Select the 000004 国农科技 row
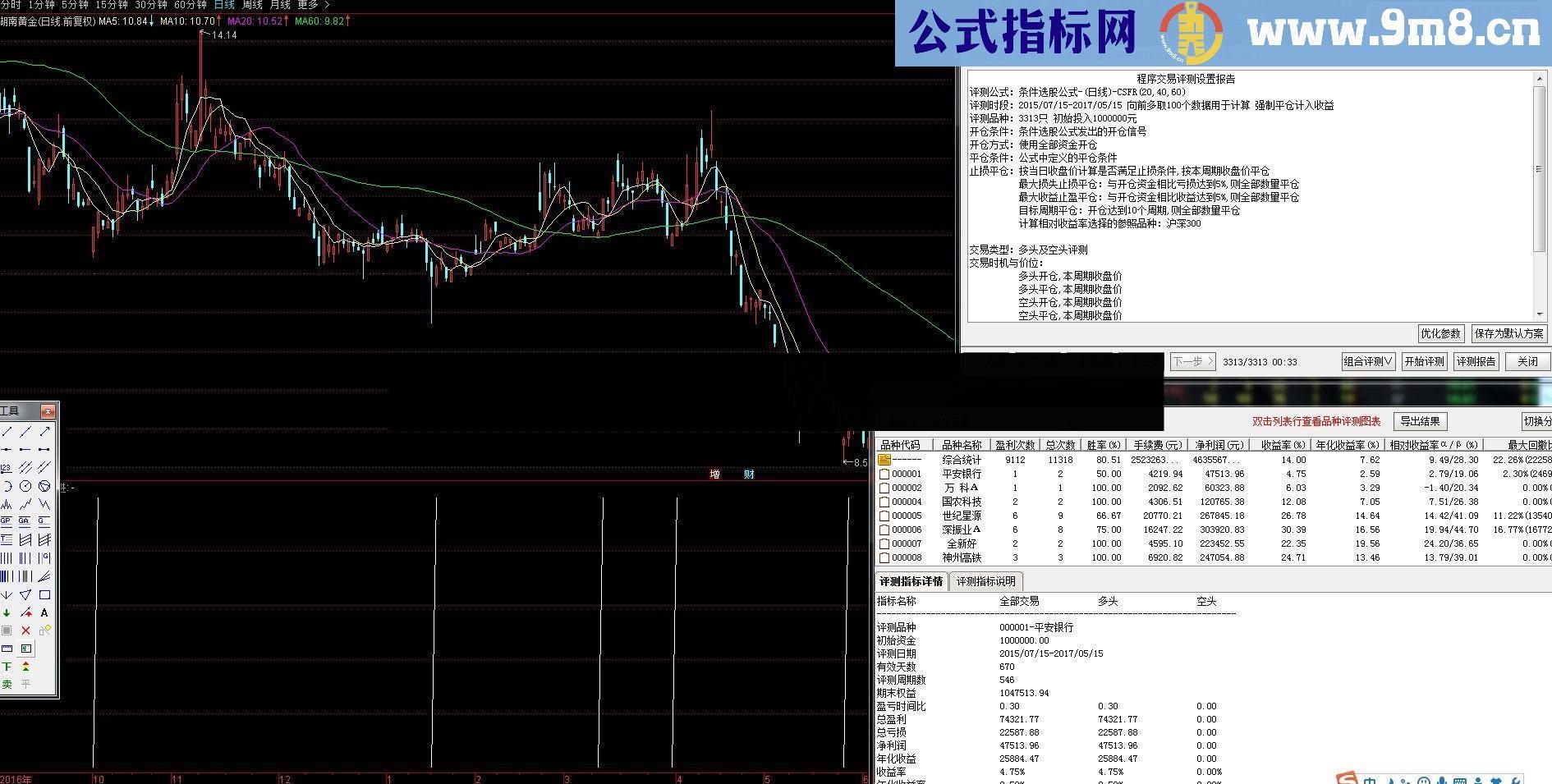1552x784 pixels. [1214, 502]
